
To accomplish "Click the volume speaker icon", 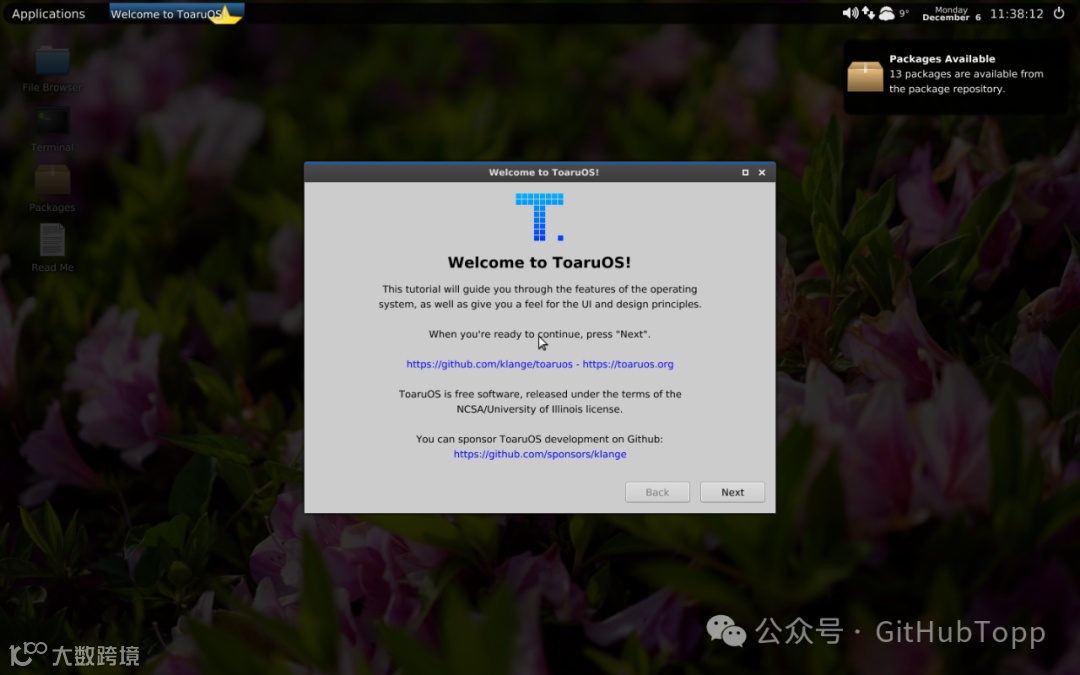I will [850, 13].
